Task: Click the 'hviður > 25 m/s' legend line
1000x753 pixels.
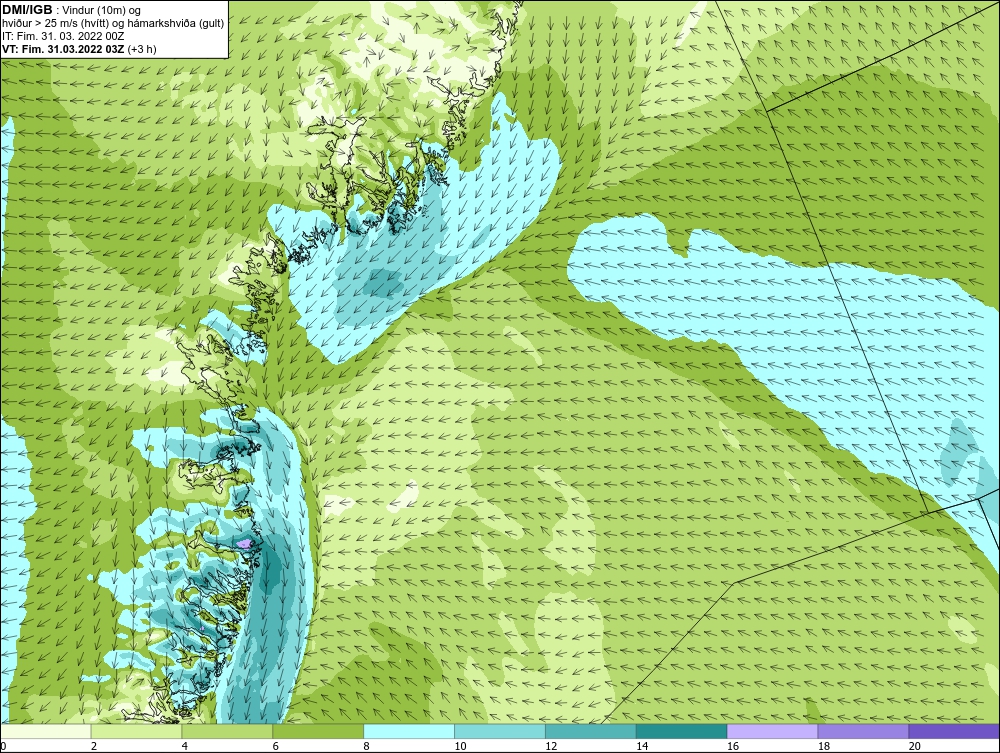Action: (113, 23)
